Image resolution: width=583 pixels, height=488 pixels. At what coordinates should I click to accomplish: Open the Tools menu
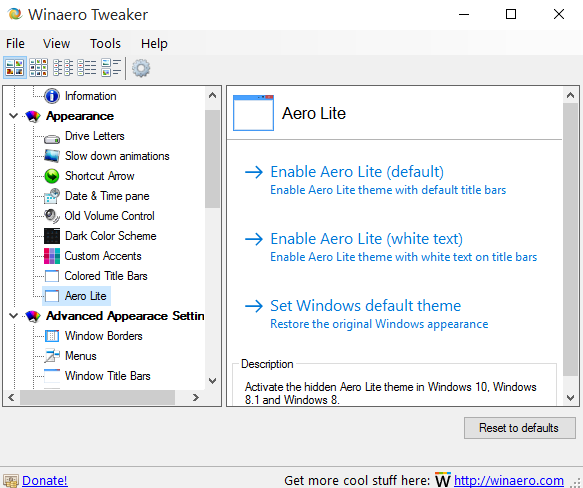point(105,44)
